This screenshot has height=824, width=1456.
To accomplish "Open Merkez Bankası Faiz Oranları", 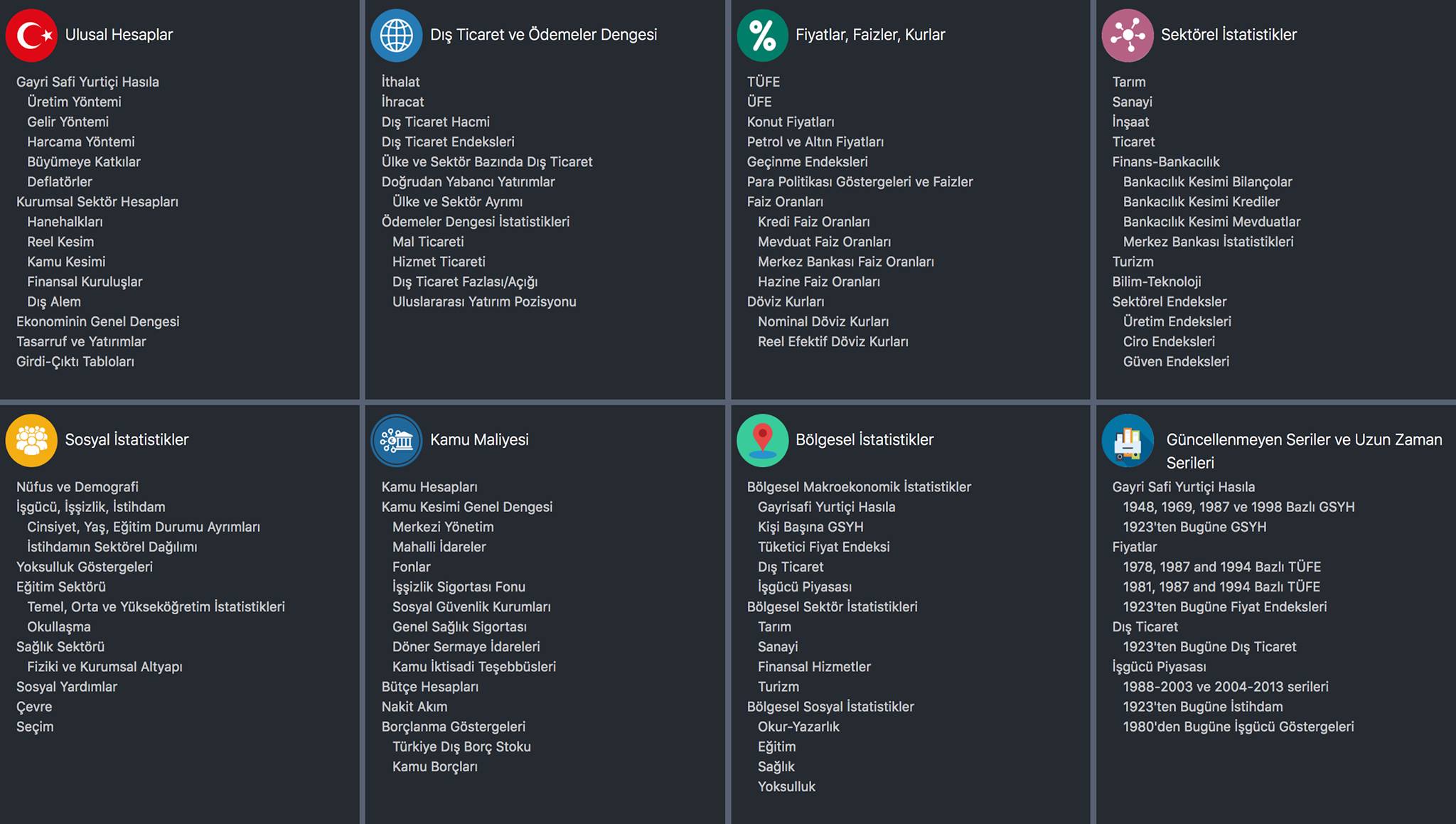I will coord(846,262).
